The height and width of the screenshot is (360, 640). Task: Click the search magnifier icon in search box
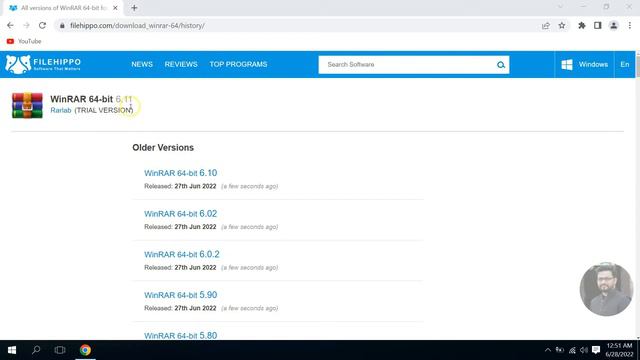tap(501, 65)
